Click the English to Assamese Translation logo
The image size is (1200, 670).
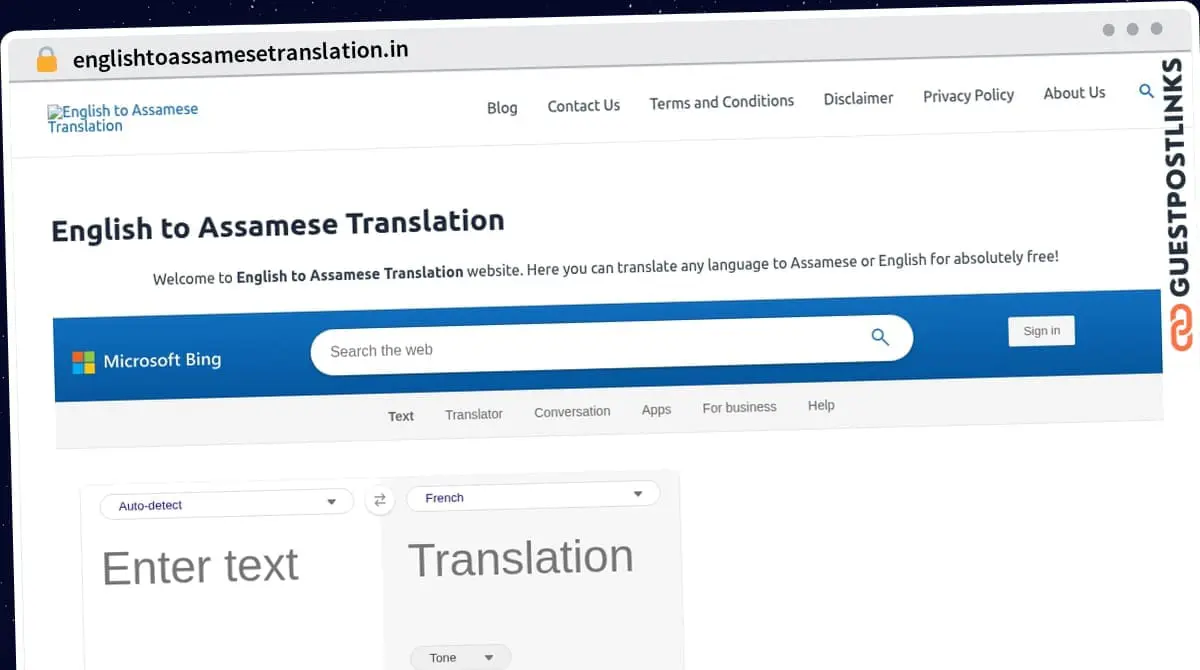point(123,118)
